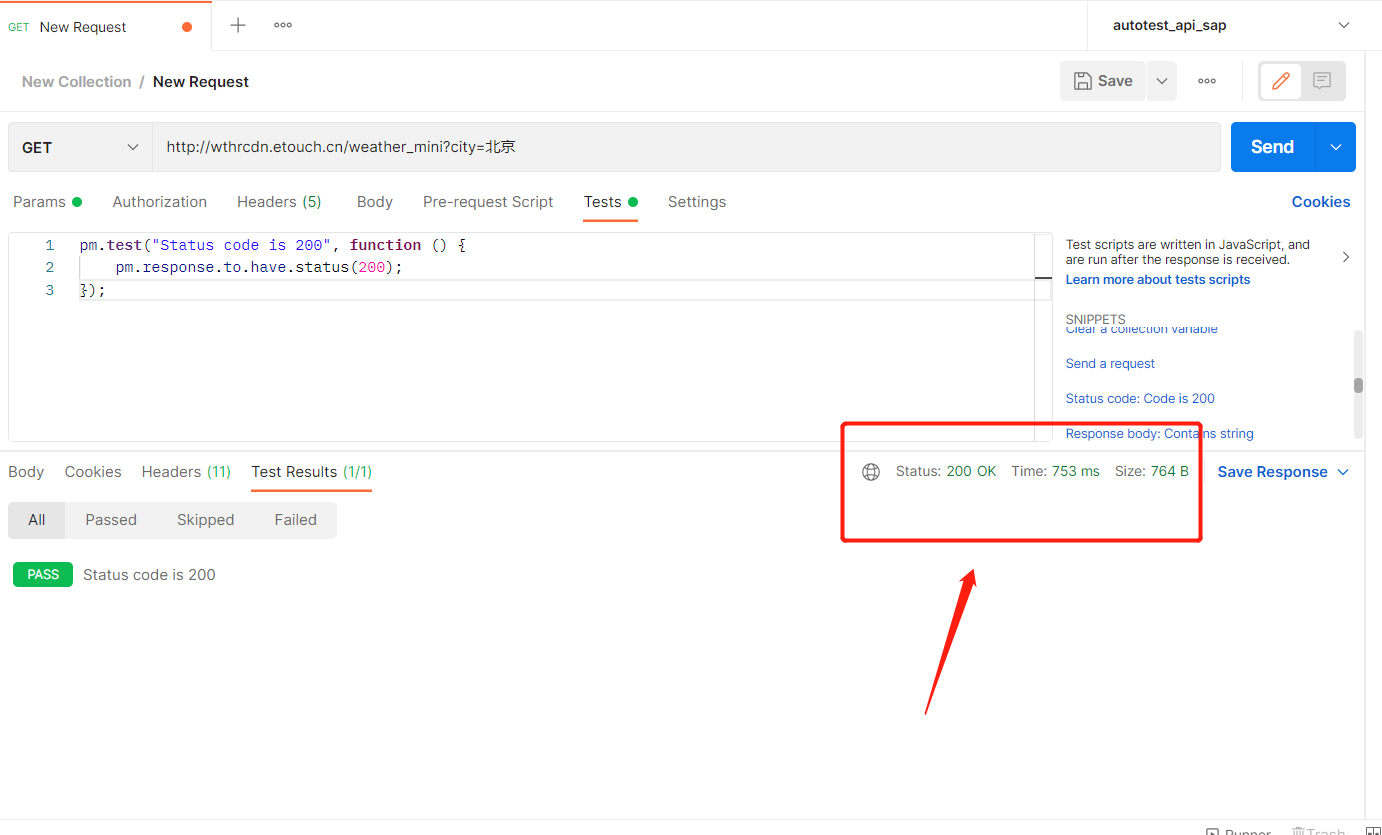Screen dimensions: 1382x835
Task: Select the Test Results (1/1) tab
Action: coord(312,472)
